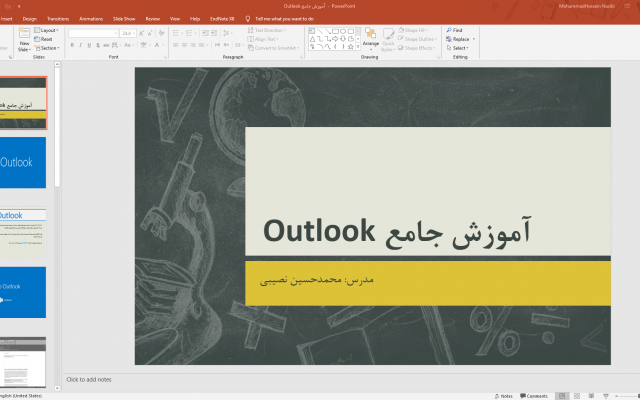Open the Transitions tab

[x=58, y=19]
